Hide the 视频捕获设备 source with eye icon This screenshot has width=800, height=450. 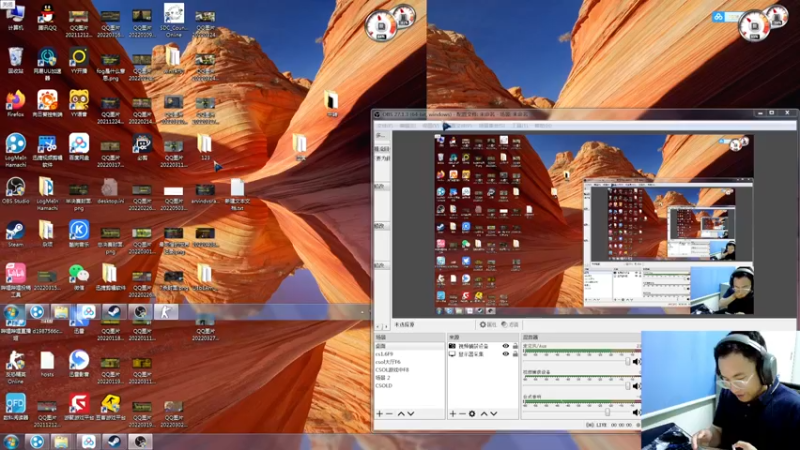tap(506, 346)
